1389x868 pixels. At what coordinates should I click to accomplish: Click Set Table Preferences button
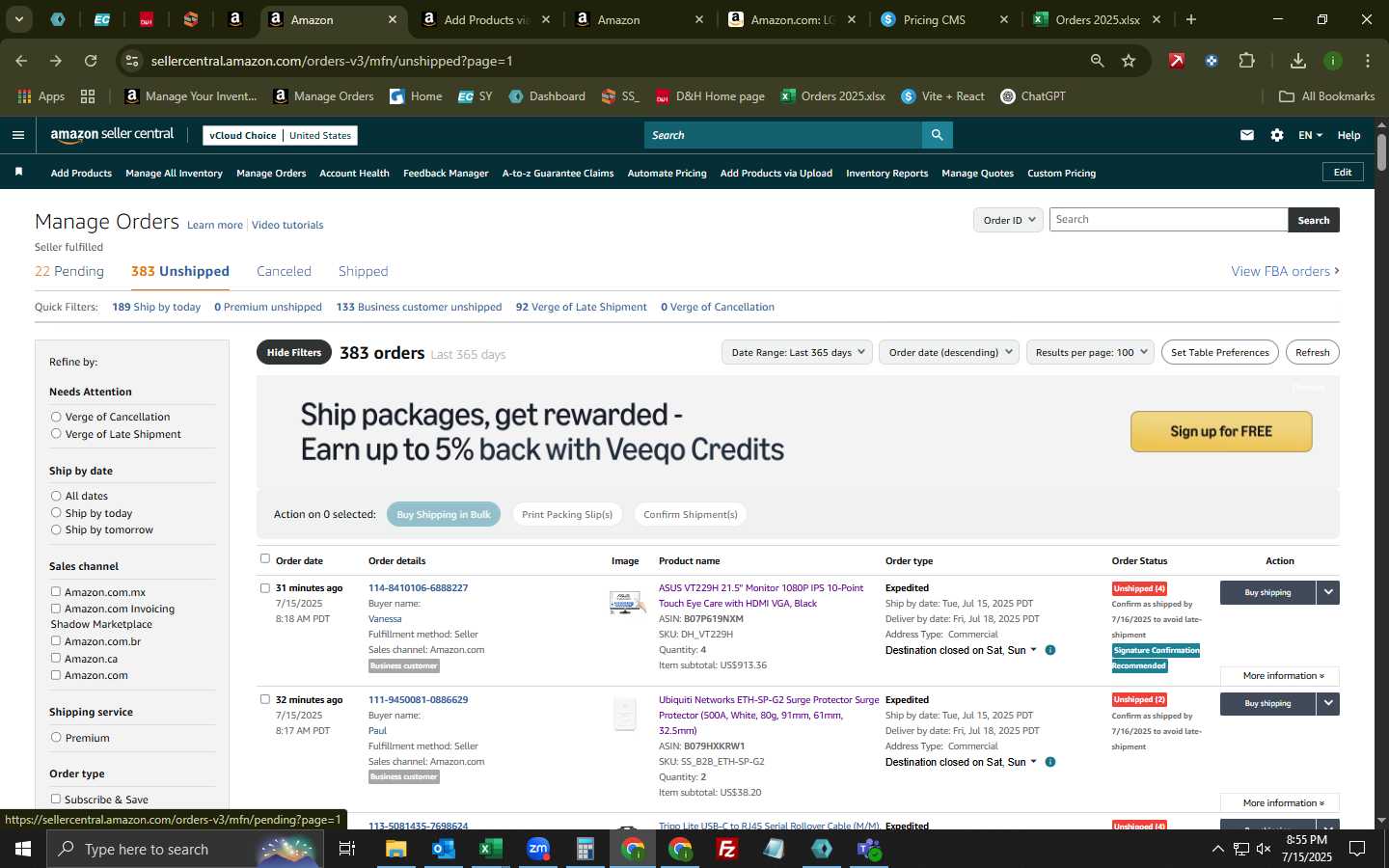[x=1219, y=352]
